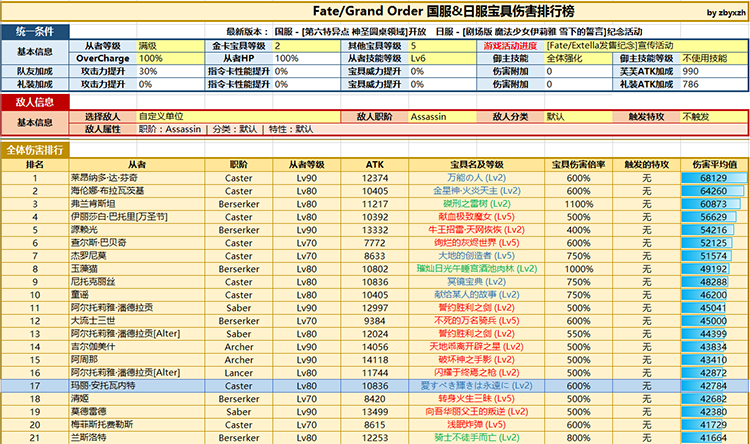Click damage value 41664 in 兰斯洛特 row
This screenshot has width=750, height=444.
(x=714, y=437)
